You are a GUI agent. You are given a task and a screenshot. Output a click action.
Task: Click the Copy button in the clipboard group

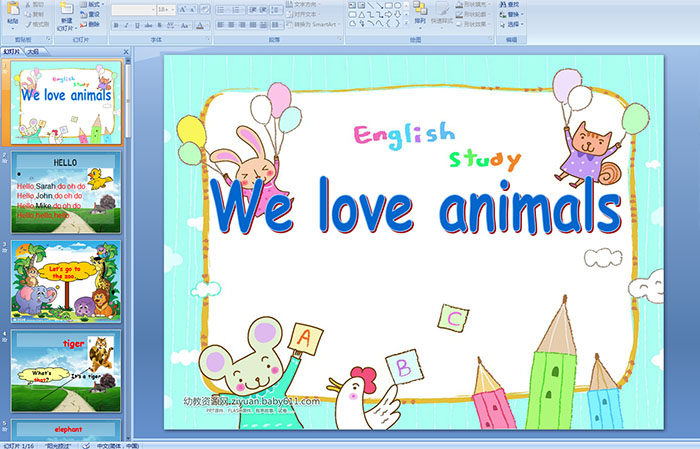click(x=35, y=14)
